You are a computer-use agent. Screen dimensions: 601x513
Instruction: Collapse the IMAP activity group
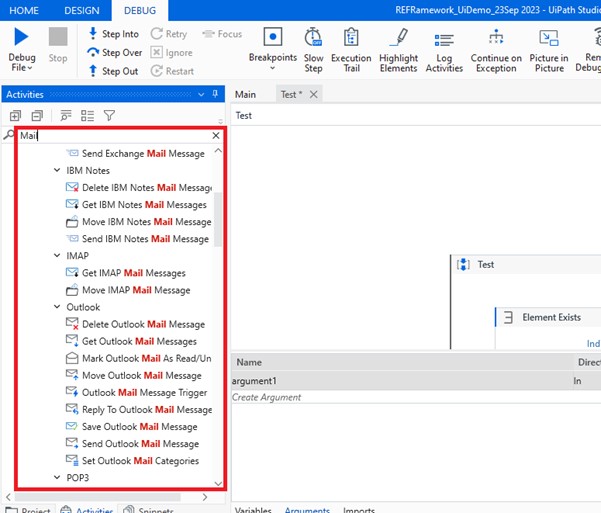click(57, 256)
